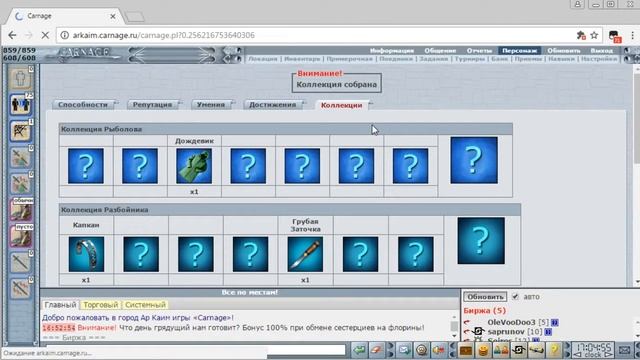The height and width of the screenshot is (360, 640).
Task: Open the Способности tab
Action: point(83,104)
